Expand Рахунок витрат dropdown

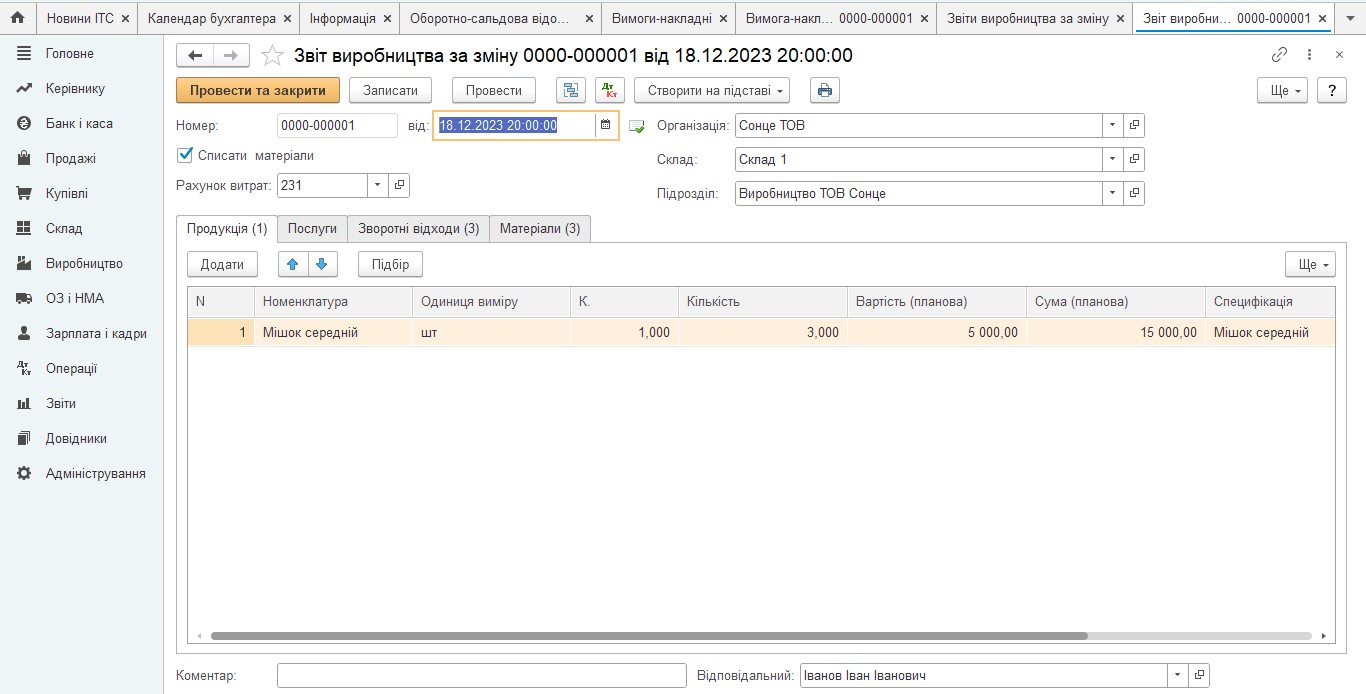click(377, 185)
